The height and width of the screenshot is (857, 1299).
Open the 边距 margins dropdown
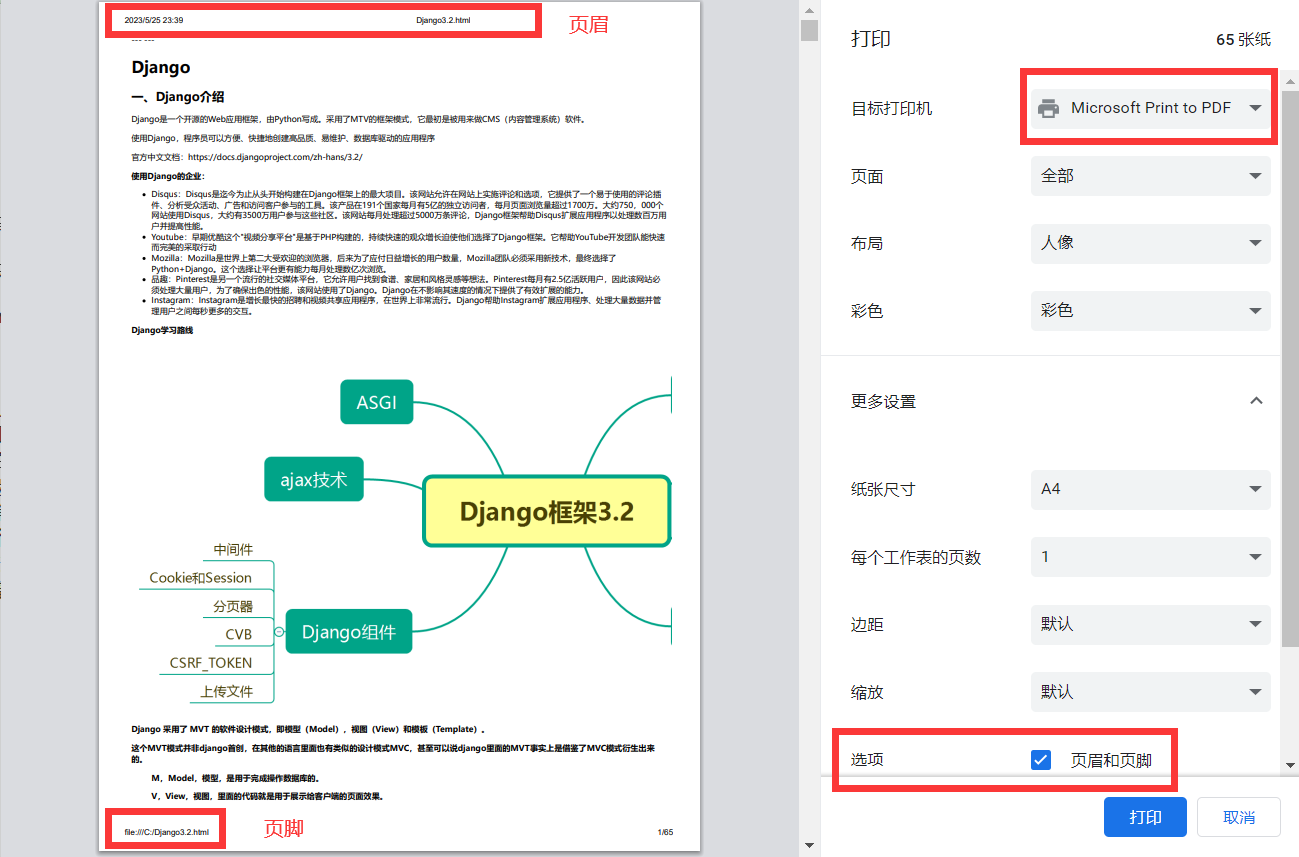1150,624
